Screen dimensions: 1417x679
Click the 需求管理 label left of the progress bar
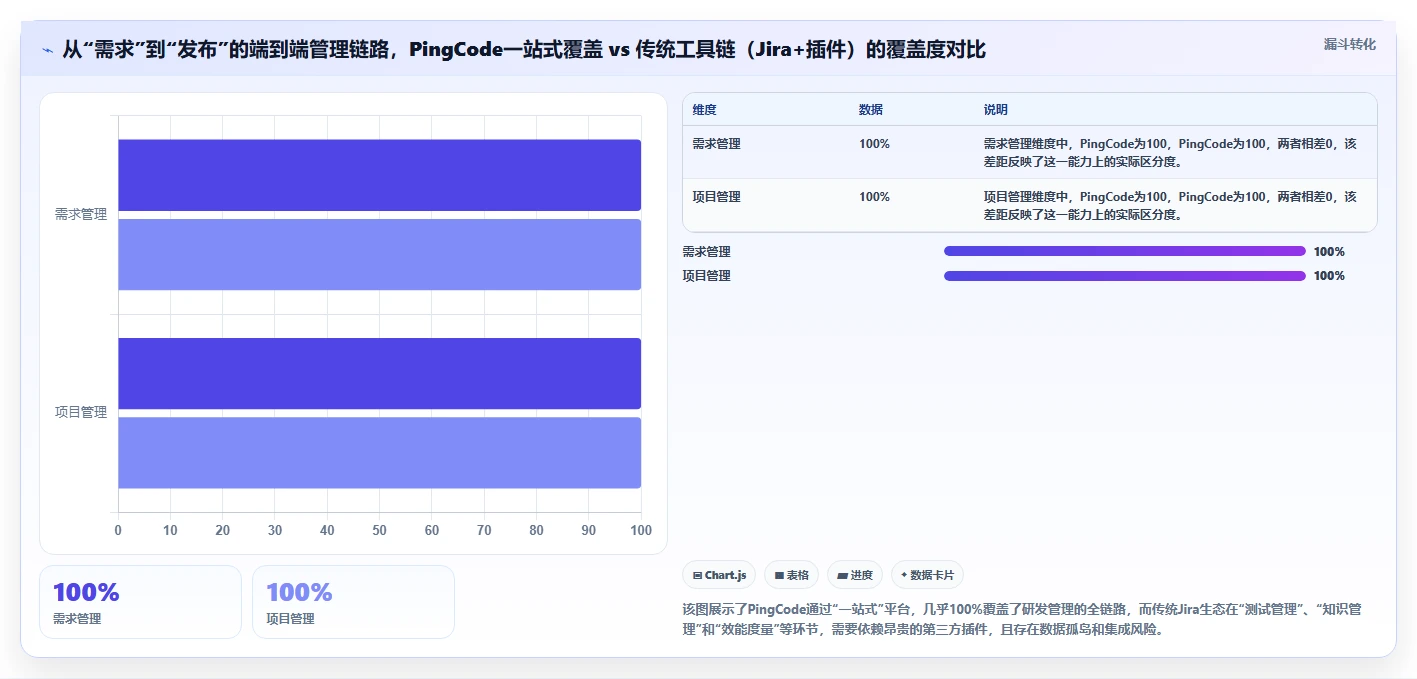707,252
